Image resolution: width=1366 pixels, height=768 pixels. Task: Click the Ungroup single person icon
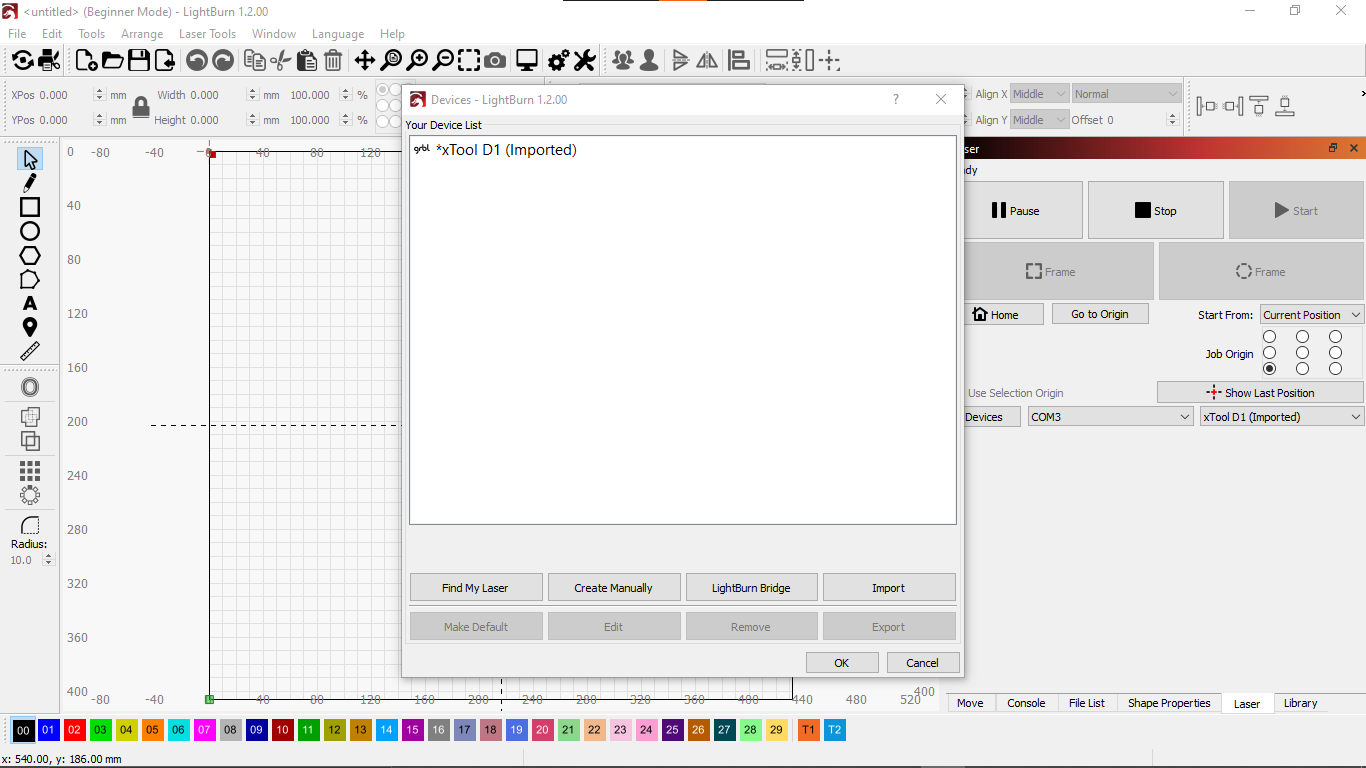[x=649, y=60]
